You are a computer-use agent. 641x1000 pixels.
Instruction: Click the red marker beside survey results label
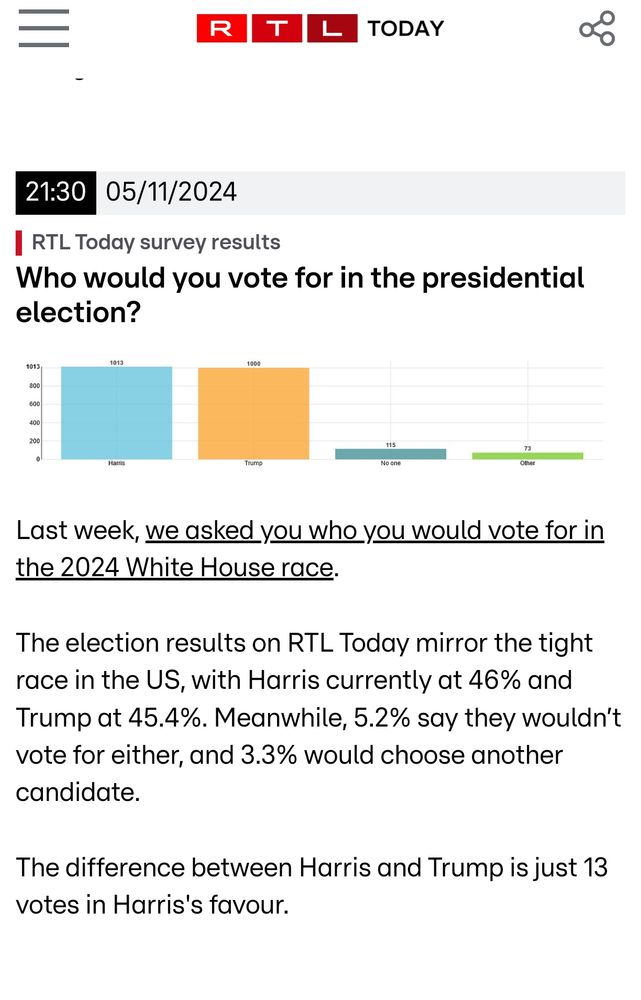click(20, 241)
